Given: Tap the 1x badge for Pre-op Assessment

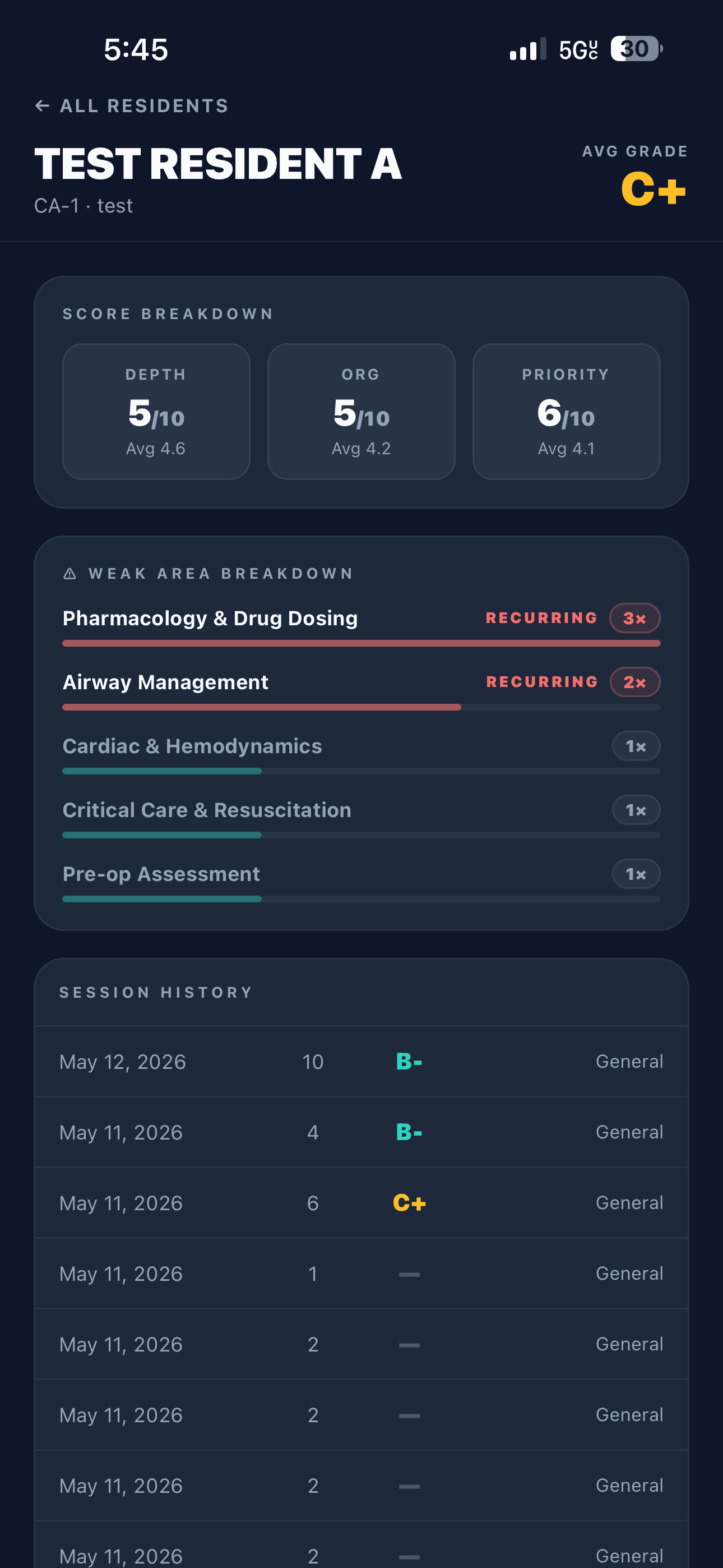Looking at the screenshot, I should [636, 874].
